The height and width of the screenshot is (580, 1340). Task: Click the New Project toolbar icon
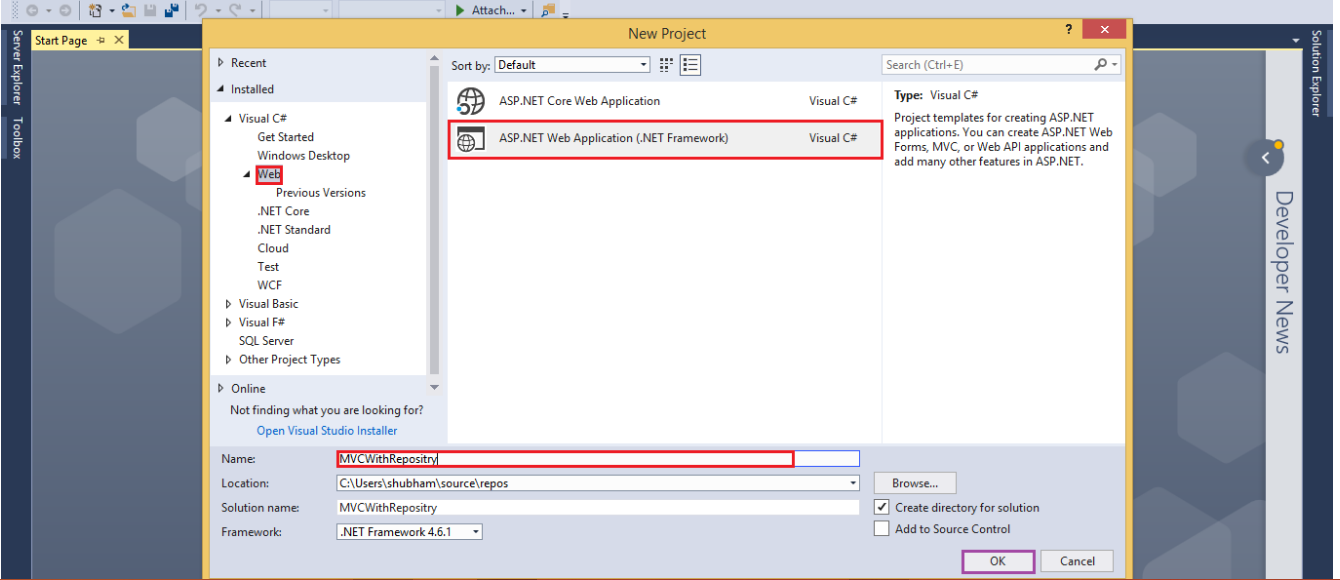coord(95,10)
